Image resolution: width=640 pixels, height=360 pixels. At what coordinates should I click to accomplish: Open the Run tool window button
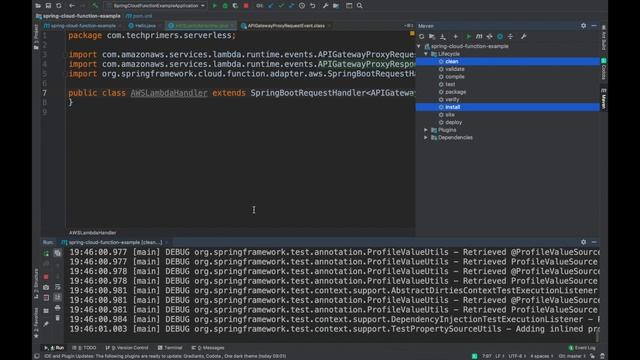click(x=54, y=348)
